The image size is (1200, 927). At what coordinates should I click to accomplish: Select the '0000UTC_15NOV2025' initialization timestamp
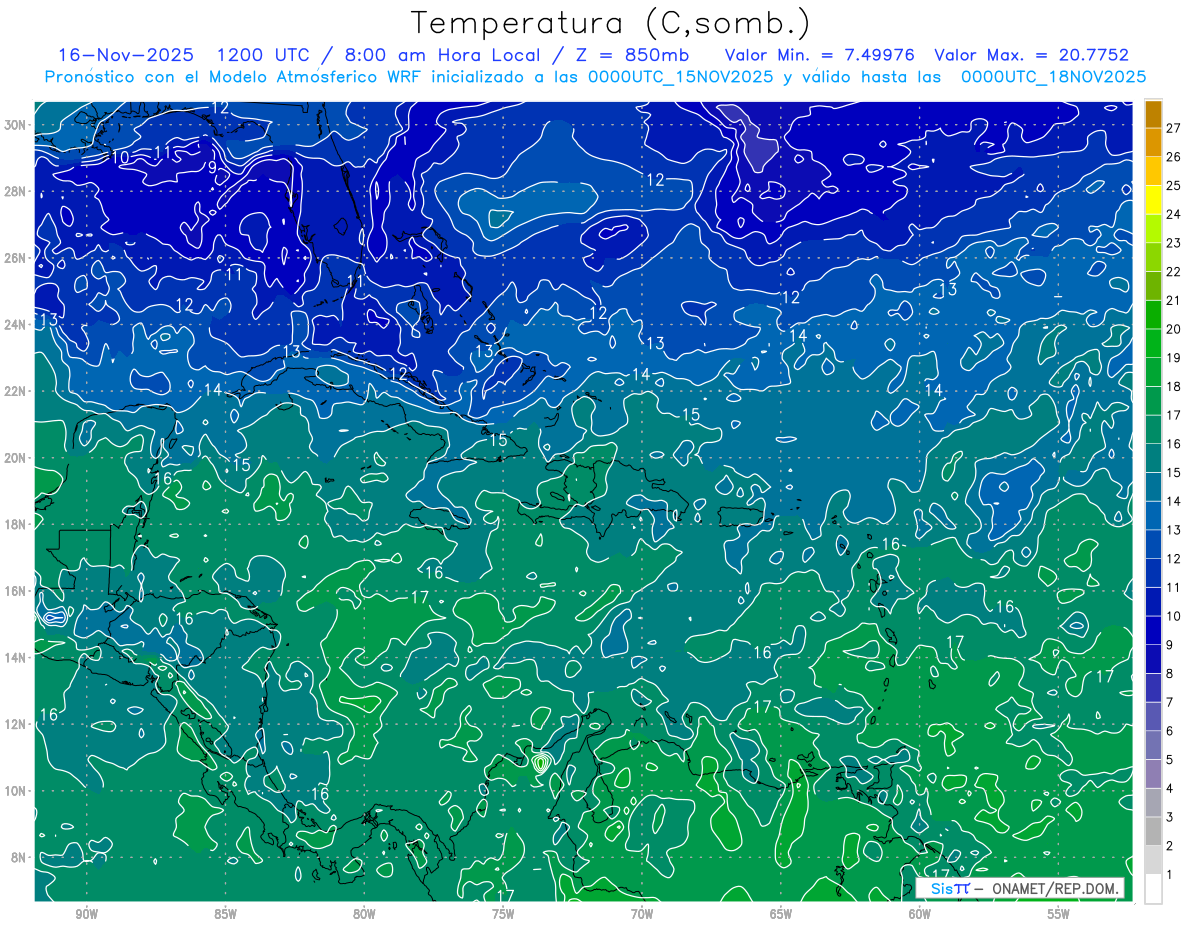pyautogui.click(x=681, y=77)
